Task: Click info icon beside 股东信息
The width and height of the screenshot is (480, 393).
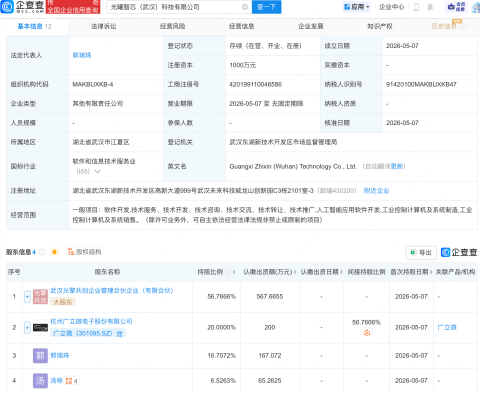Action: [x=42, y=252]
